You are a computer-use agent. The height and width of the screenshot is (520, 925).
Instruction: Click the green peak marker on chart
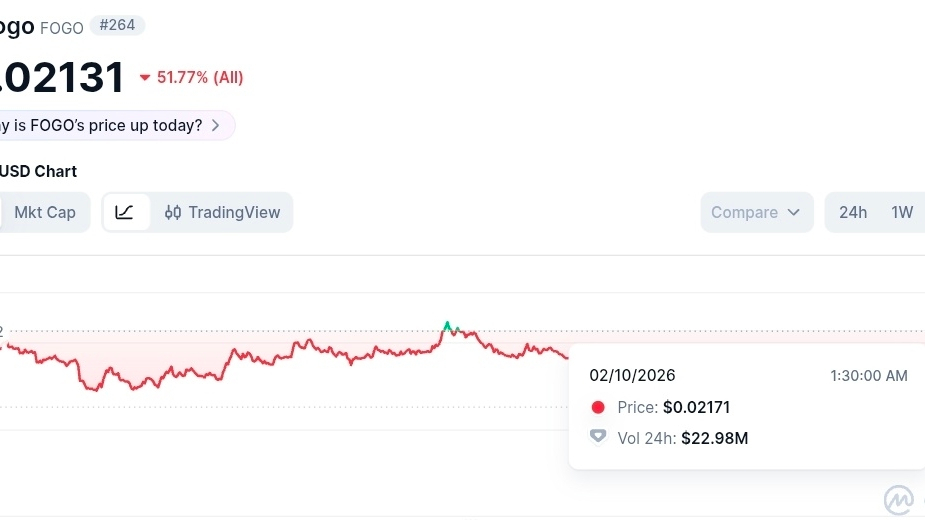click(447, 325)
